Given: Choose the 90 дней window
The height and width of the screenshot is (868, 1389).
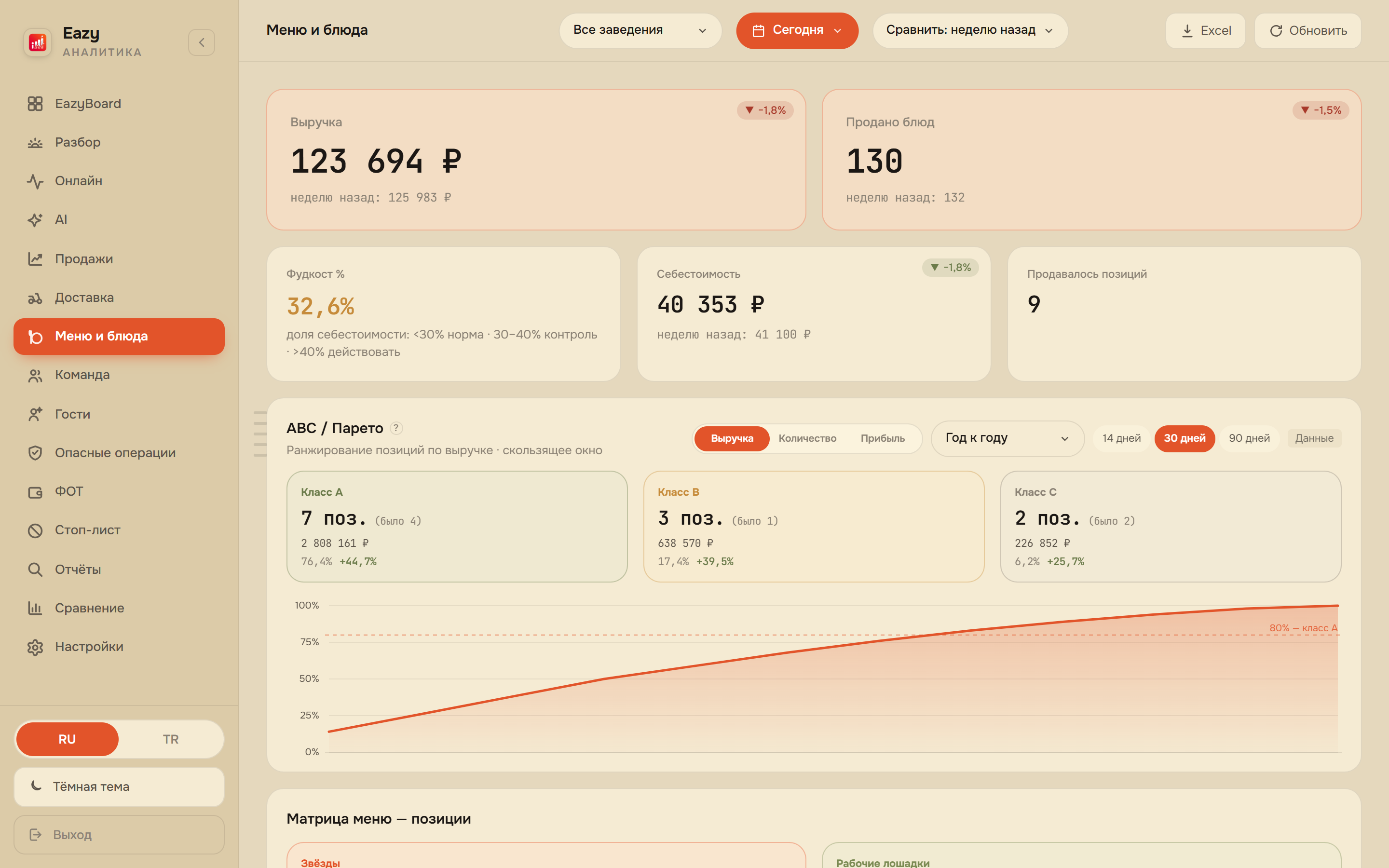Looking at the screenshot, I should pyautogui.click(x=1249, y=439).
